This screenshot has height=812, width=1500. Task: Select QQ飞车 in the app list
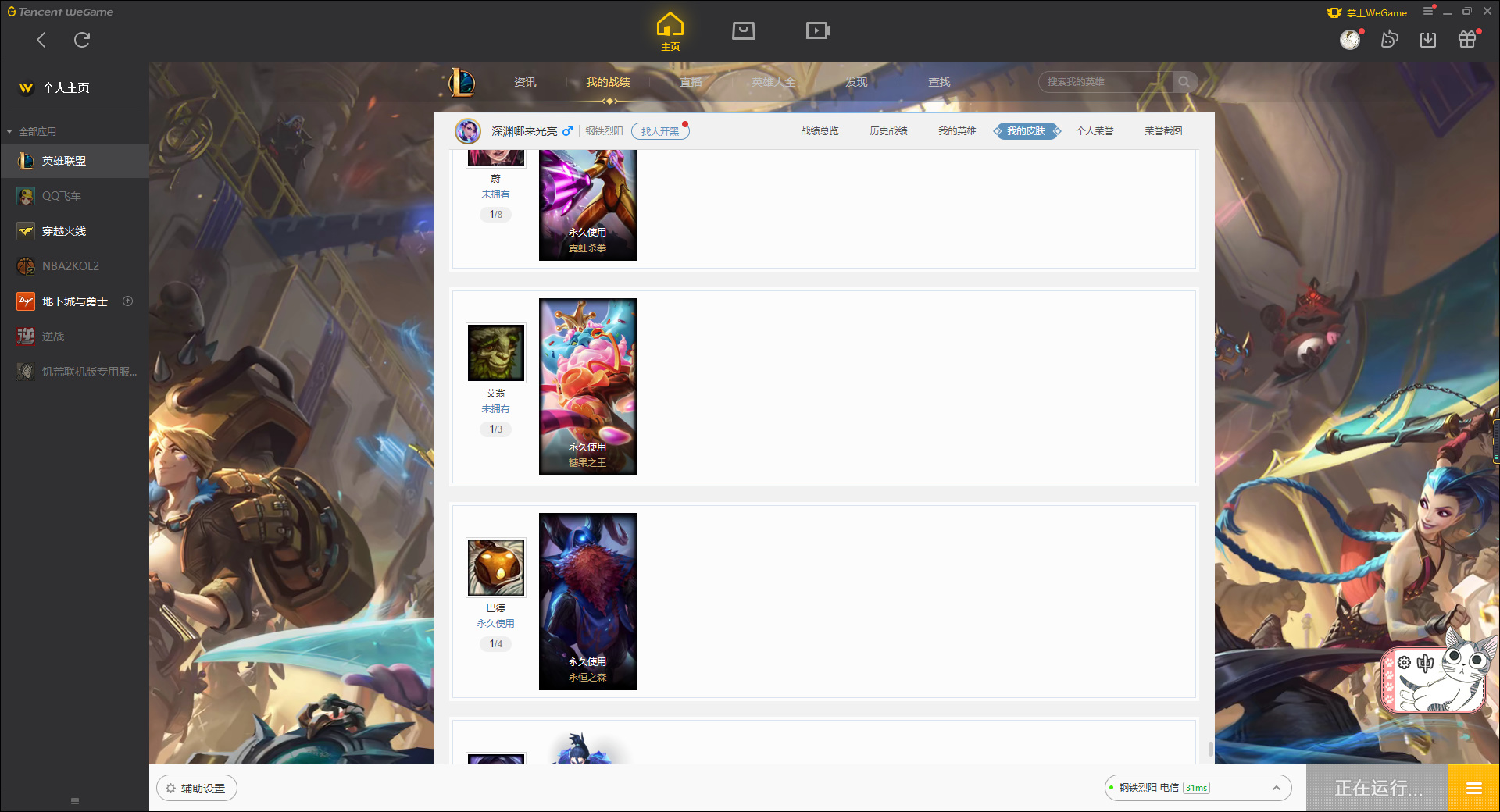point(74,196)
